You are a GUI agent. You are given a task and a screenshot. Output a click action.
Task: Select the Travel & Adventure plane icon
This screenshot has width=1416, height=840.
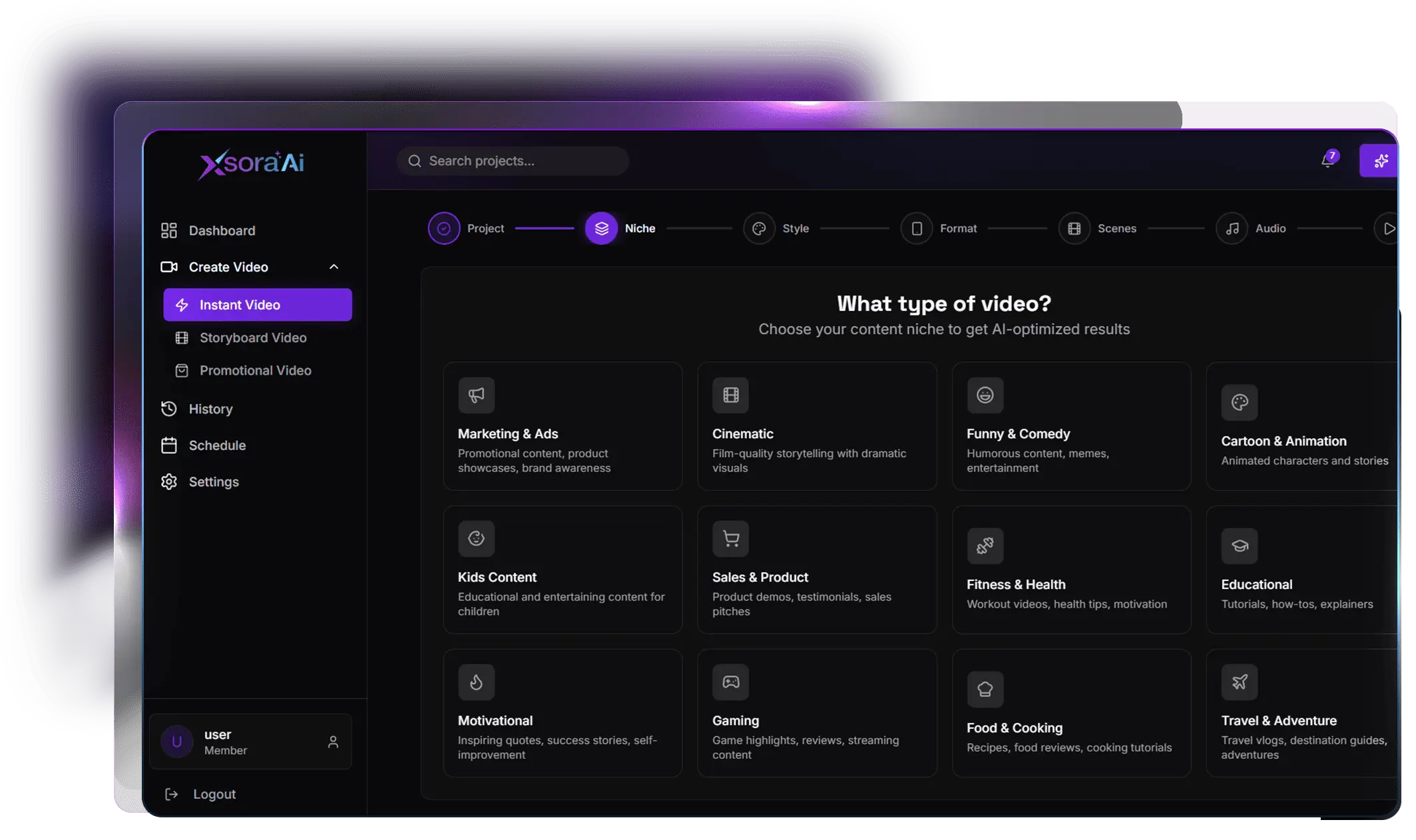click(1240, 682)
